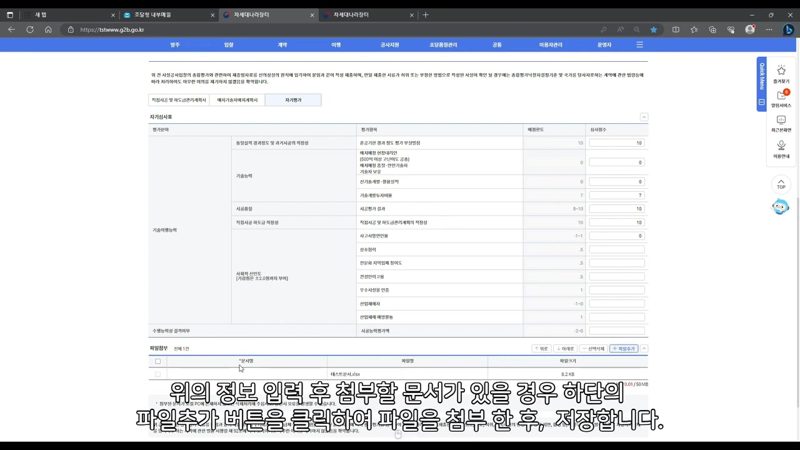The width and height of the screenshot is (800, 450).
Task: Select the 테스트문서 xlsx file name
Action: tap(345, 374)
